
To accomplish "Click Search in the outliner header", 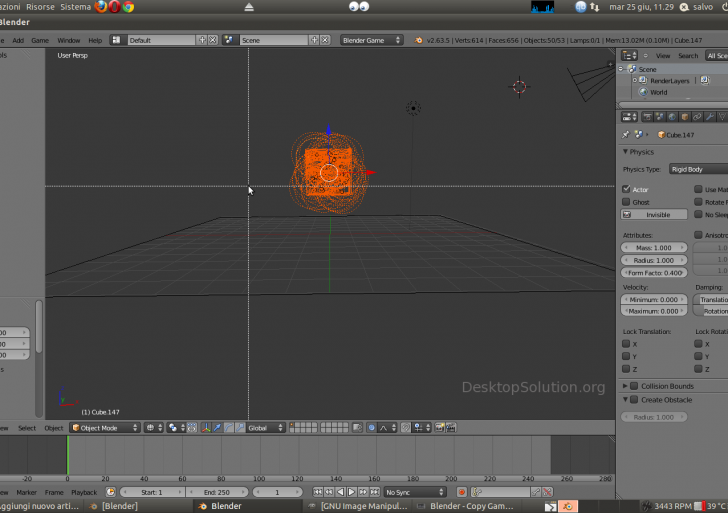I will point(688,56).
